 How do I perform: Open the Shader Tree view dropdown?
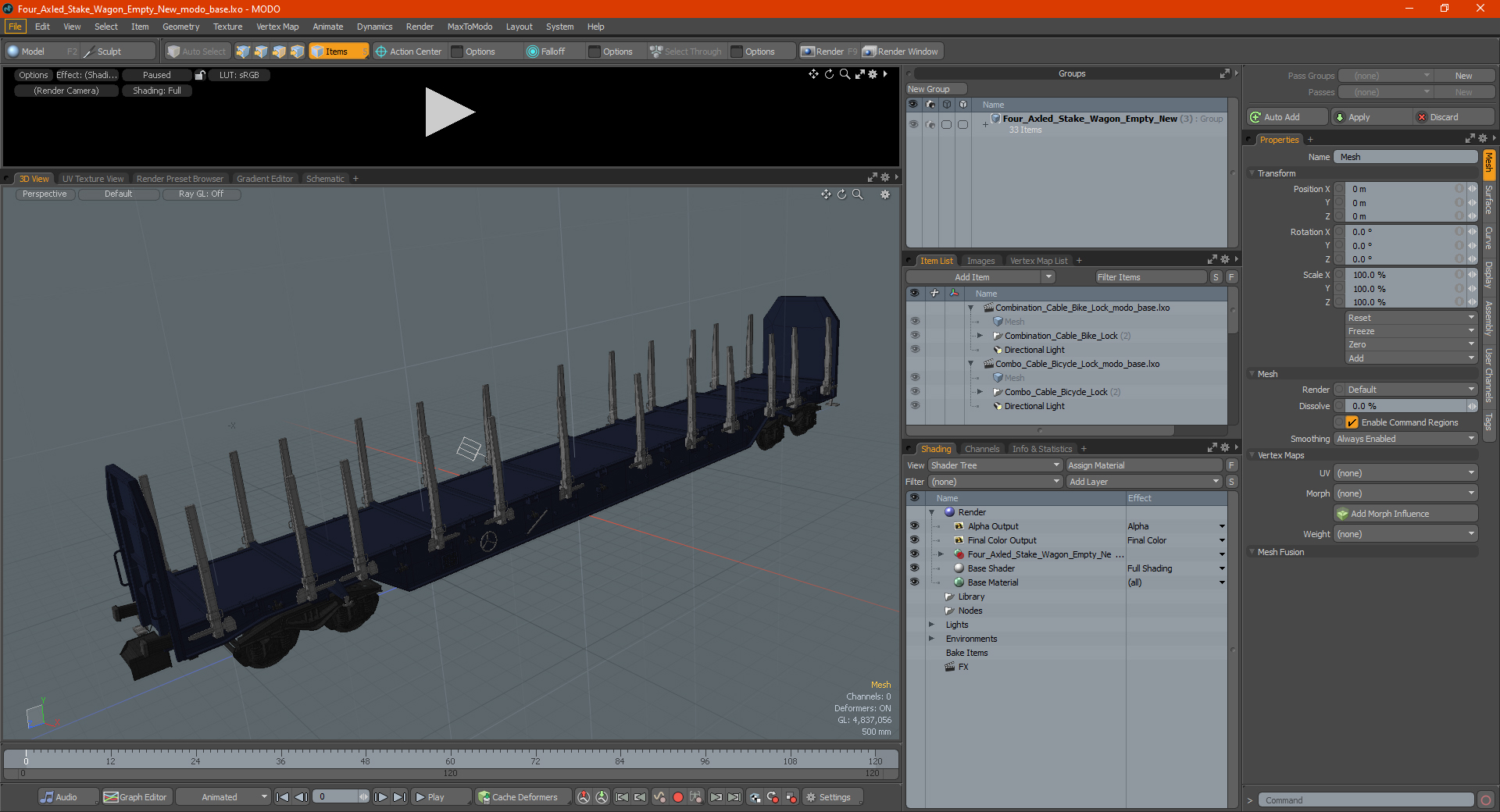995,465
